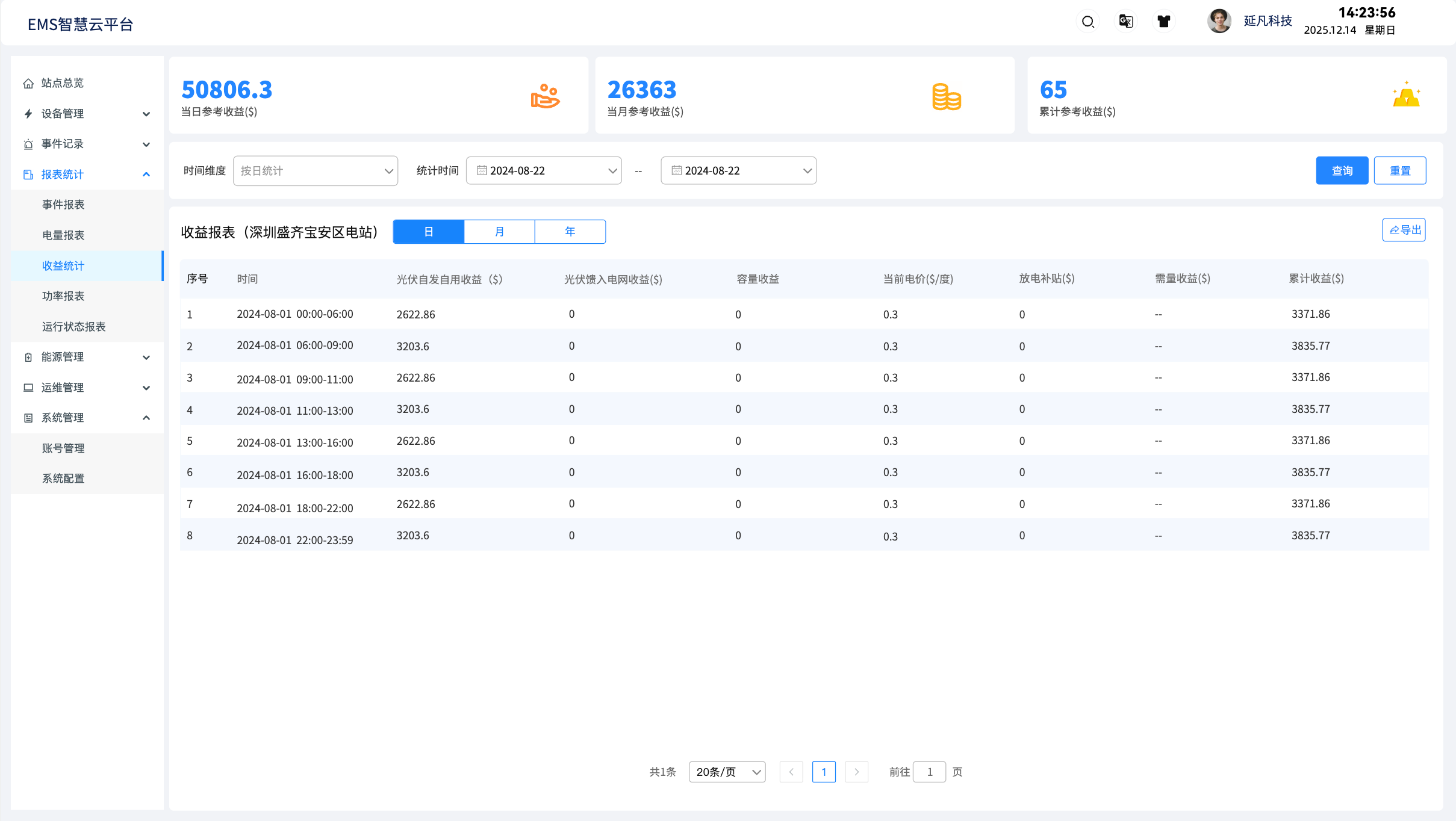
Task: Click the hand-with-coins daily revenue icon
Action: (545, 96)
